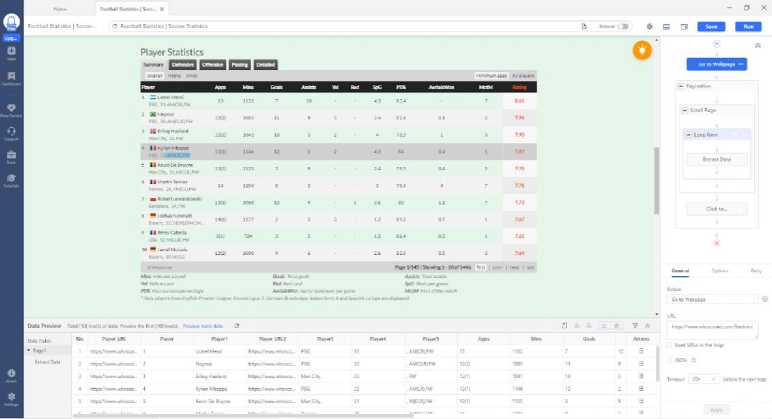The height and width of the screenshot is (419, 772).
Task: Switch to the Home tab
Action: pyautogui.click(x=60, y=9)
